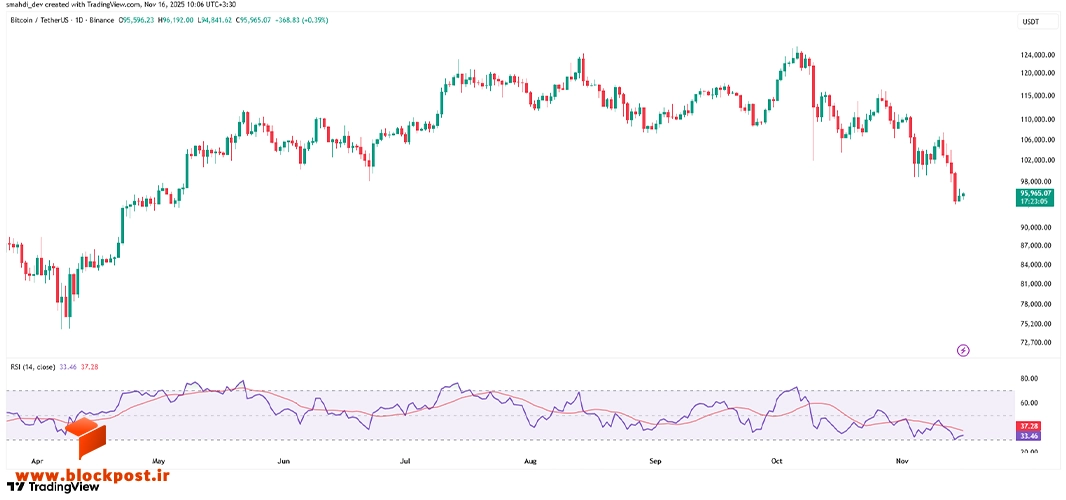This screenshot has width=1066, height=500.
Task: Click the 87,000.00 price axis label
Action: coord(1036,246)
